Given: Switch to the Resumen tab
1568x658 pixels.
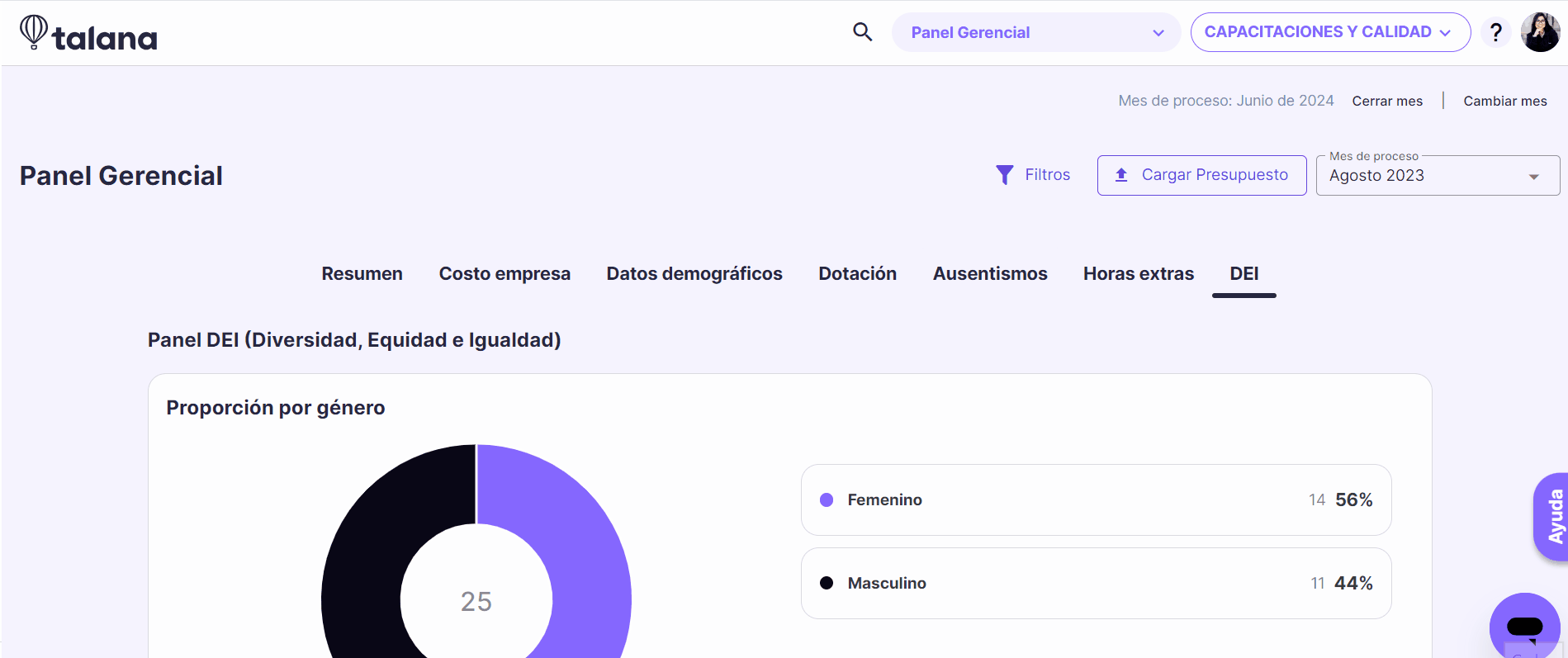Looking at the screenshot, I should [x=362, y=274].
